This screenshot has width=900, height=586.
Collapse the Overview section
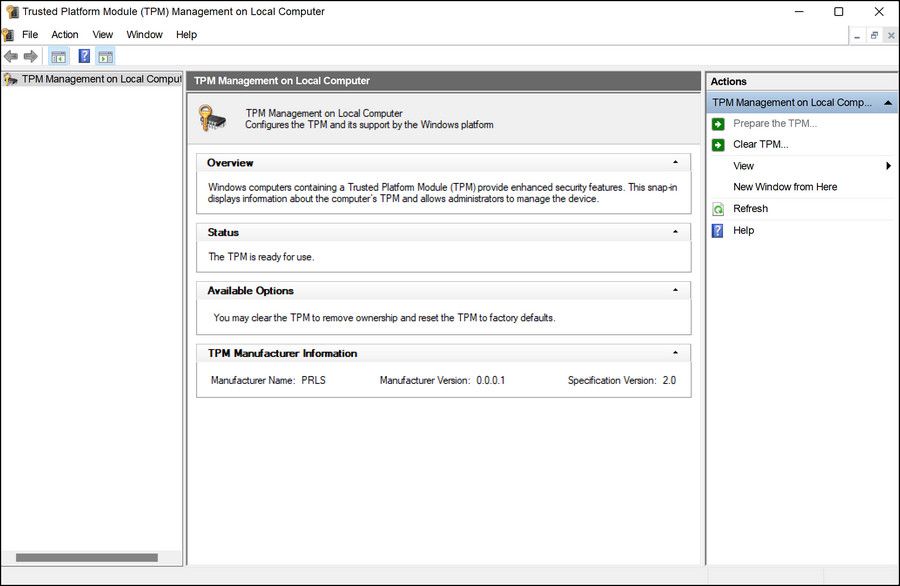[x=675, y=162]
